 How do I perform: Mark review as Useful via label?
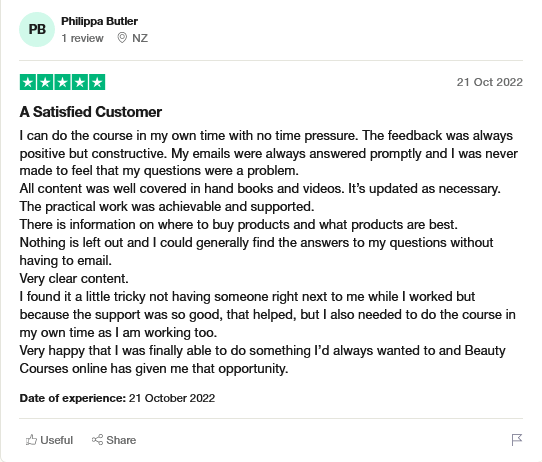point(57,440)
